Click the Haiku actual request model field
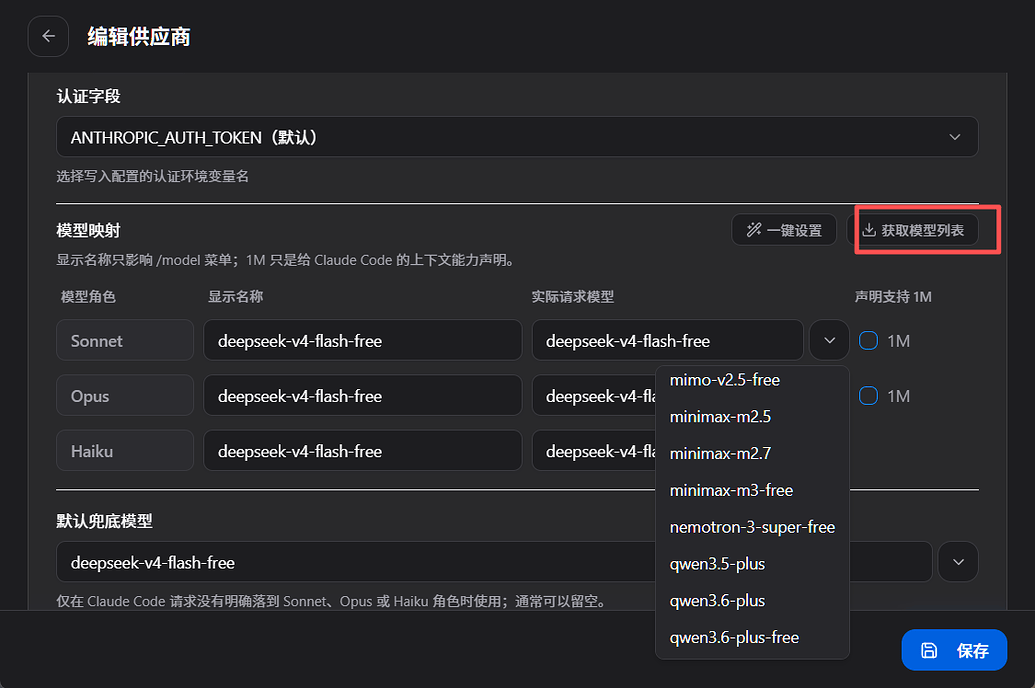The image size is (1035, 688). coord(594,451)
